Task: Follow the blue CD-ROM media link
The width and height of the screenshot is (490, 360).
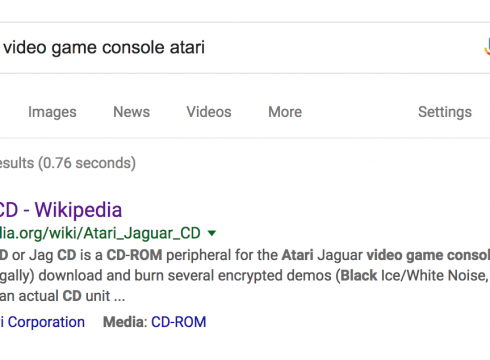Action: 179,322
